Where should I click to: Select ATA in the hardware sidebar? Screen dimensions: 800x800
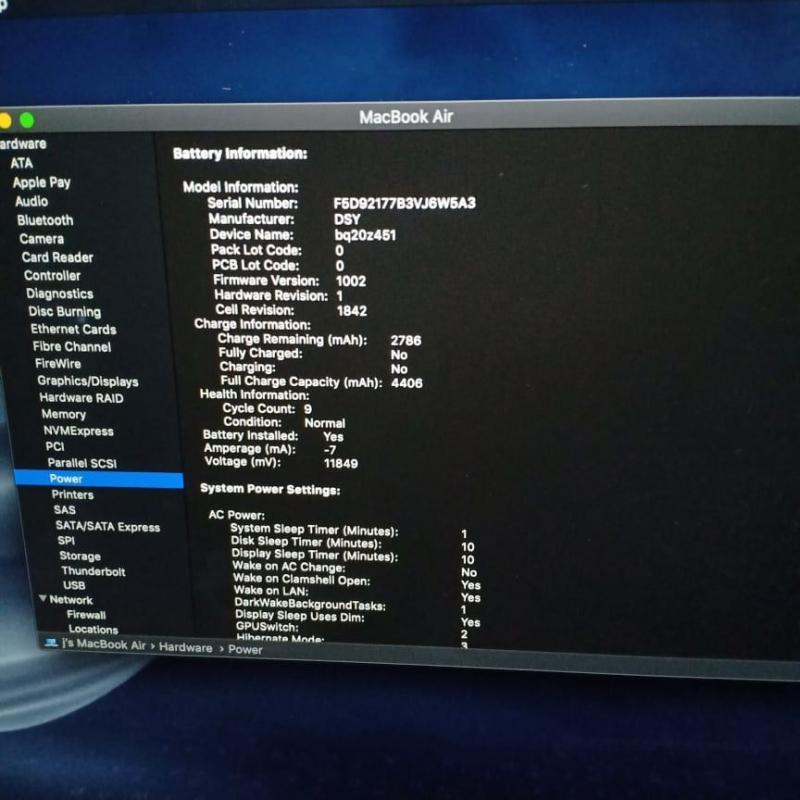point(21,163)
